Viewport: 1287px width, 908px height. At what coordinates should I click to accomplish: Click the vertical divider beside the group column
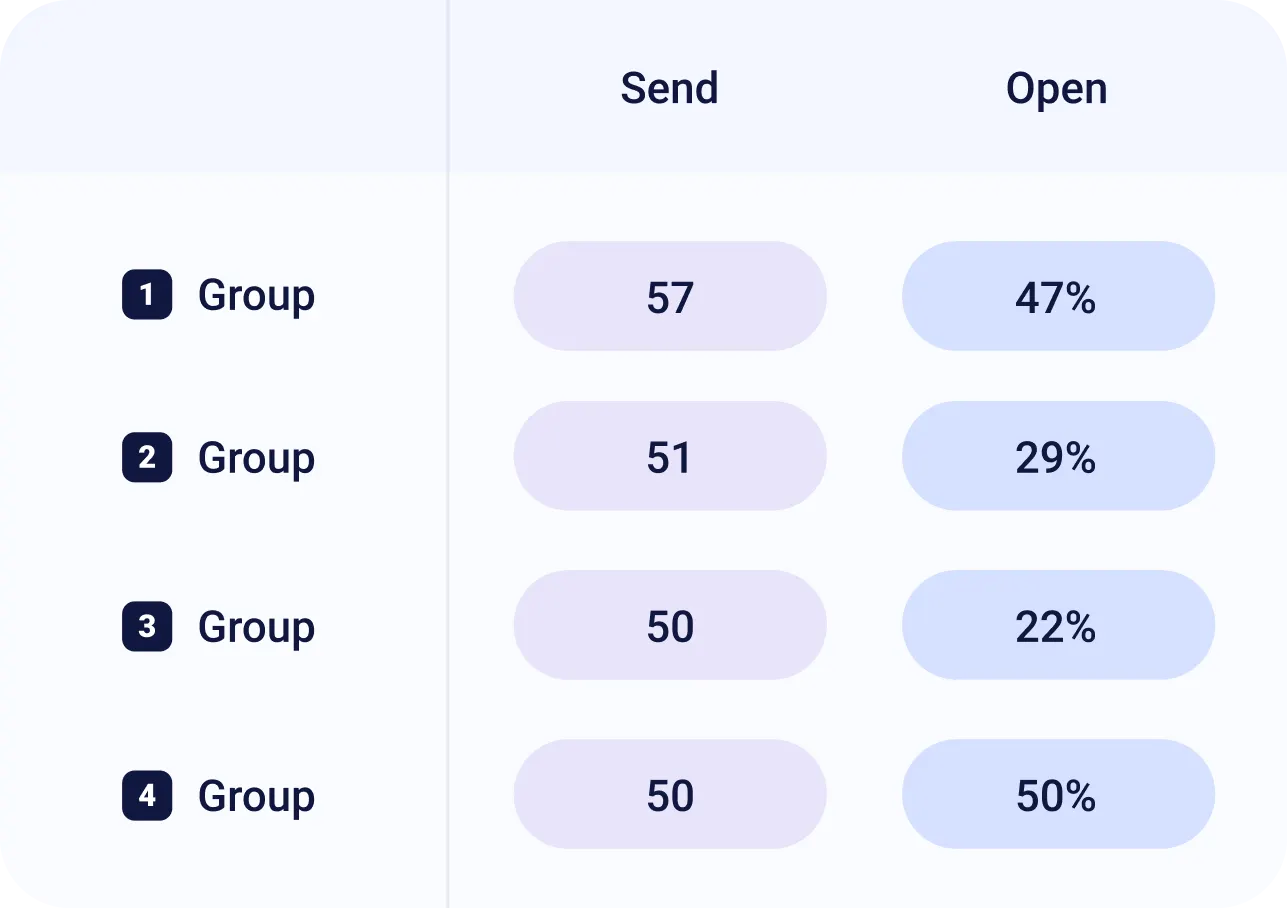coord(448,540)
